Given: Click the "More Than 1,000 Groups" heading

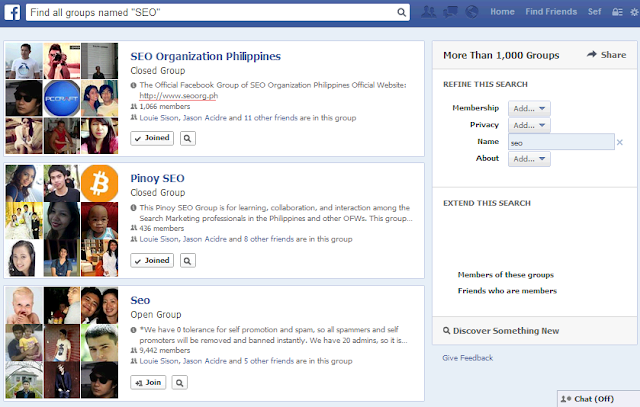Looking at the screenshot, I should click(x=501, y=55).
